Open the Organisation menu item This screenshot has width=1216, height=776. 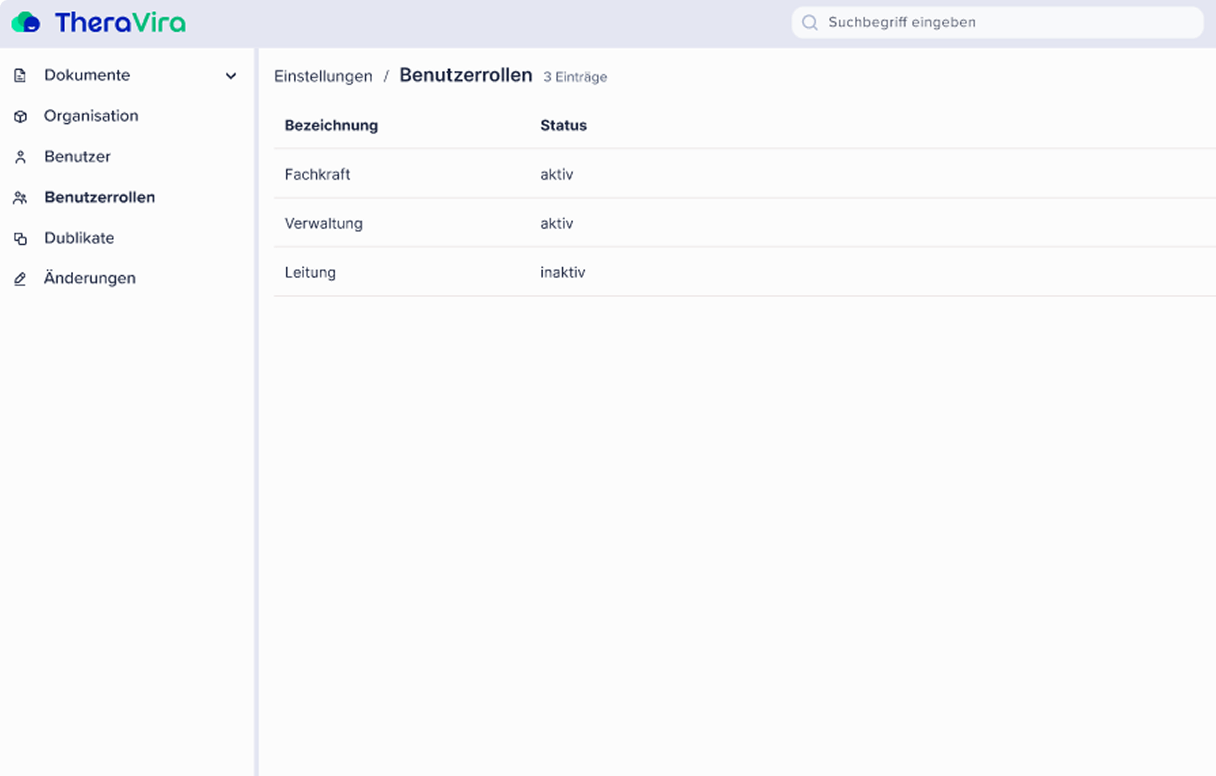(x=91, y=116)
